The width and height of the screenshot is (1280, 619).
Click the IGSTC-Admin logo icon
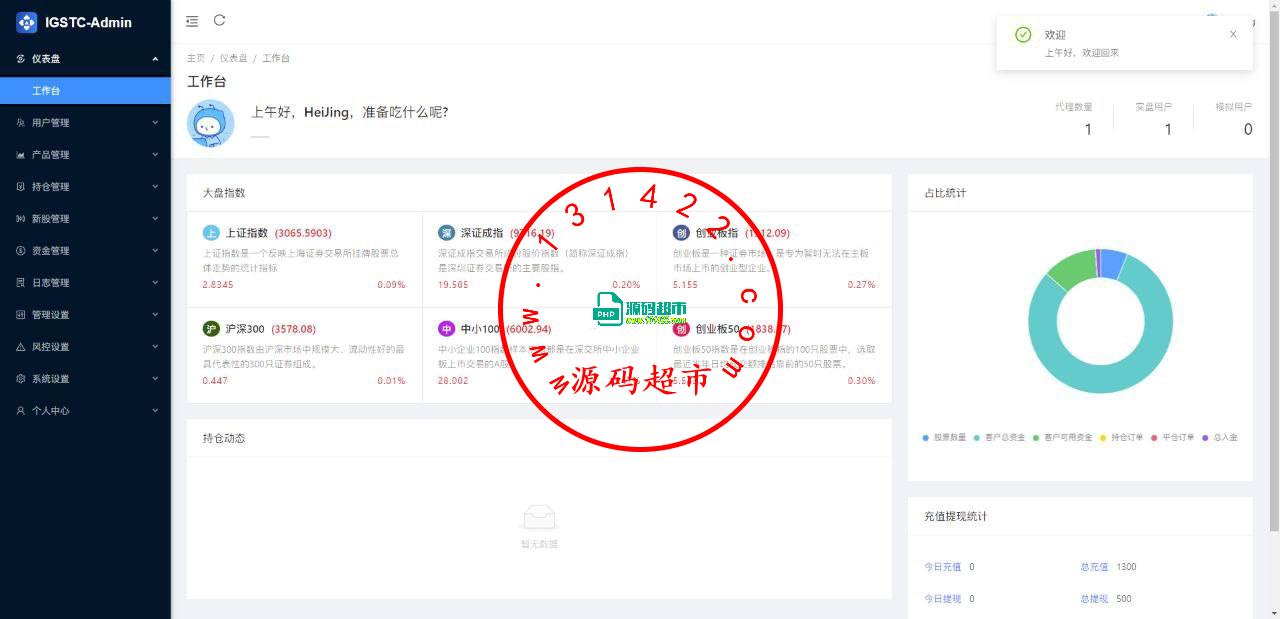click(x=27, y=22)
